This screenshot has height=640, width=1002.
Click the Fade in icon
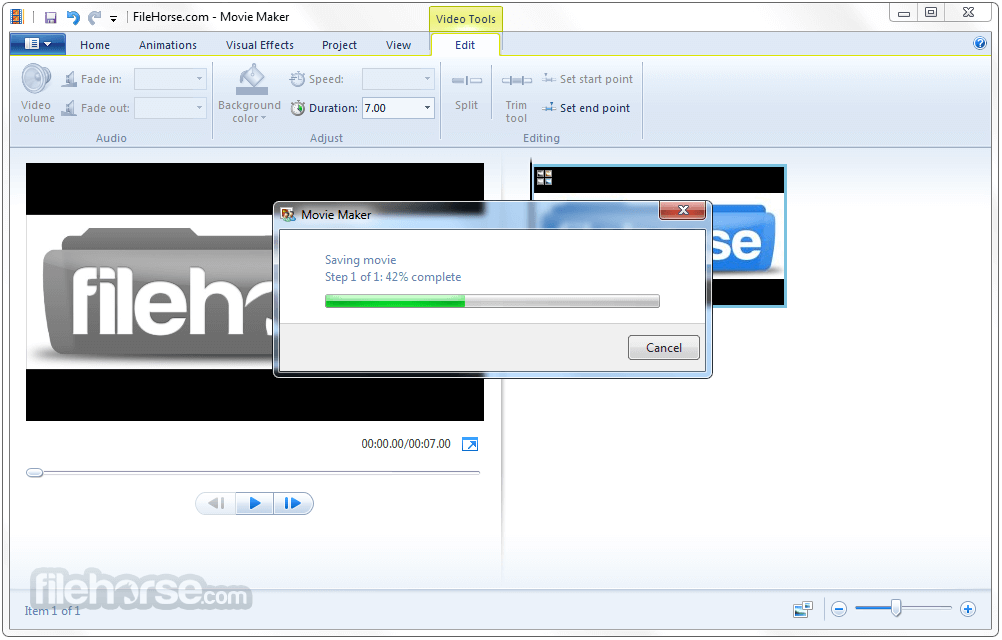[x=68, y=79]
